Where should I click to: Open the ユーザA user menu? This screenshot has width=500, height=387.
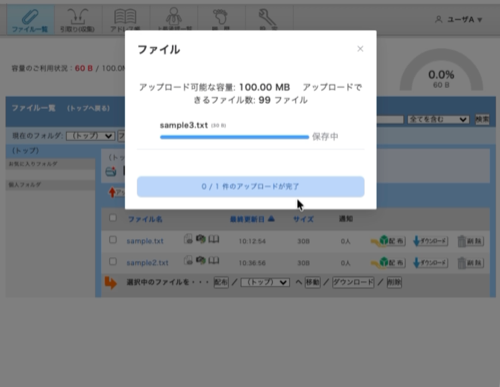click(x=459, y=20)
